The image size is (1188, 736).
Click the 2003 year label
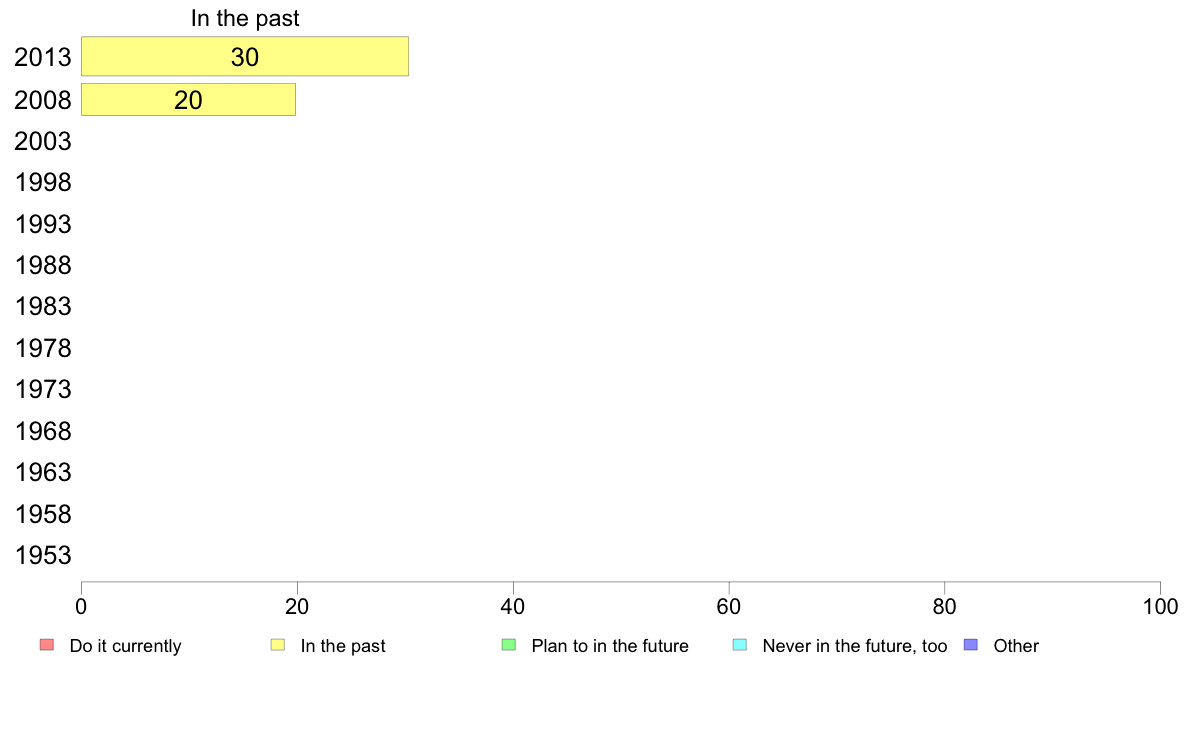42,141
